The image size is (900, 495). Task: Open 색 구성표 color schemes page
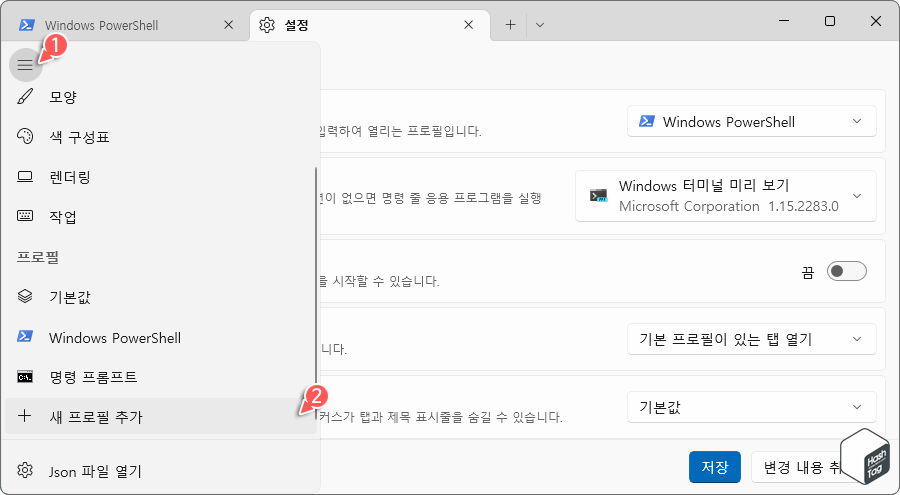tap(161, 137)
